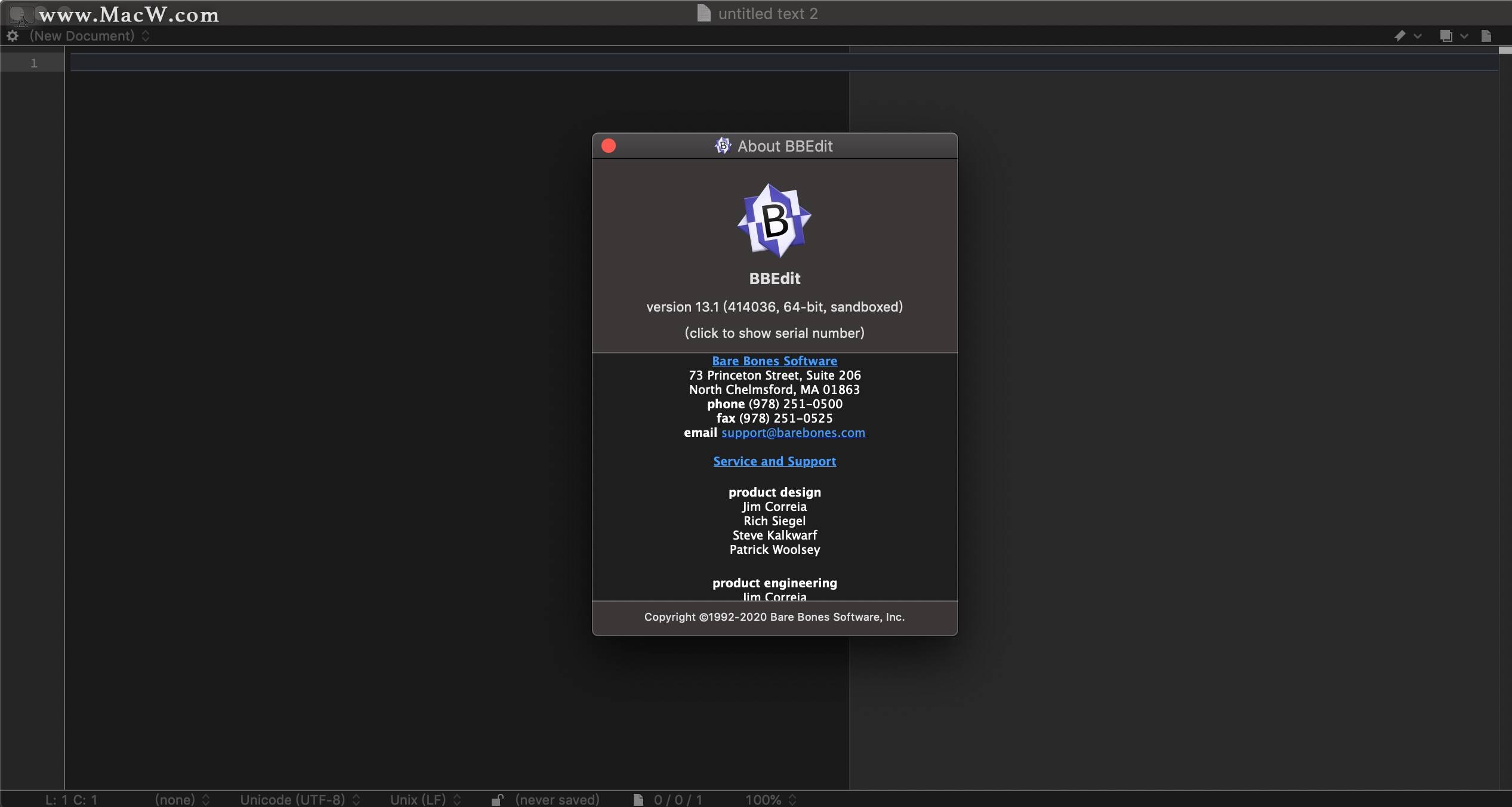
Task: Open the Unicode (UTF-8) encoding popup
Action: (300, 799)
